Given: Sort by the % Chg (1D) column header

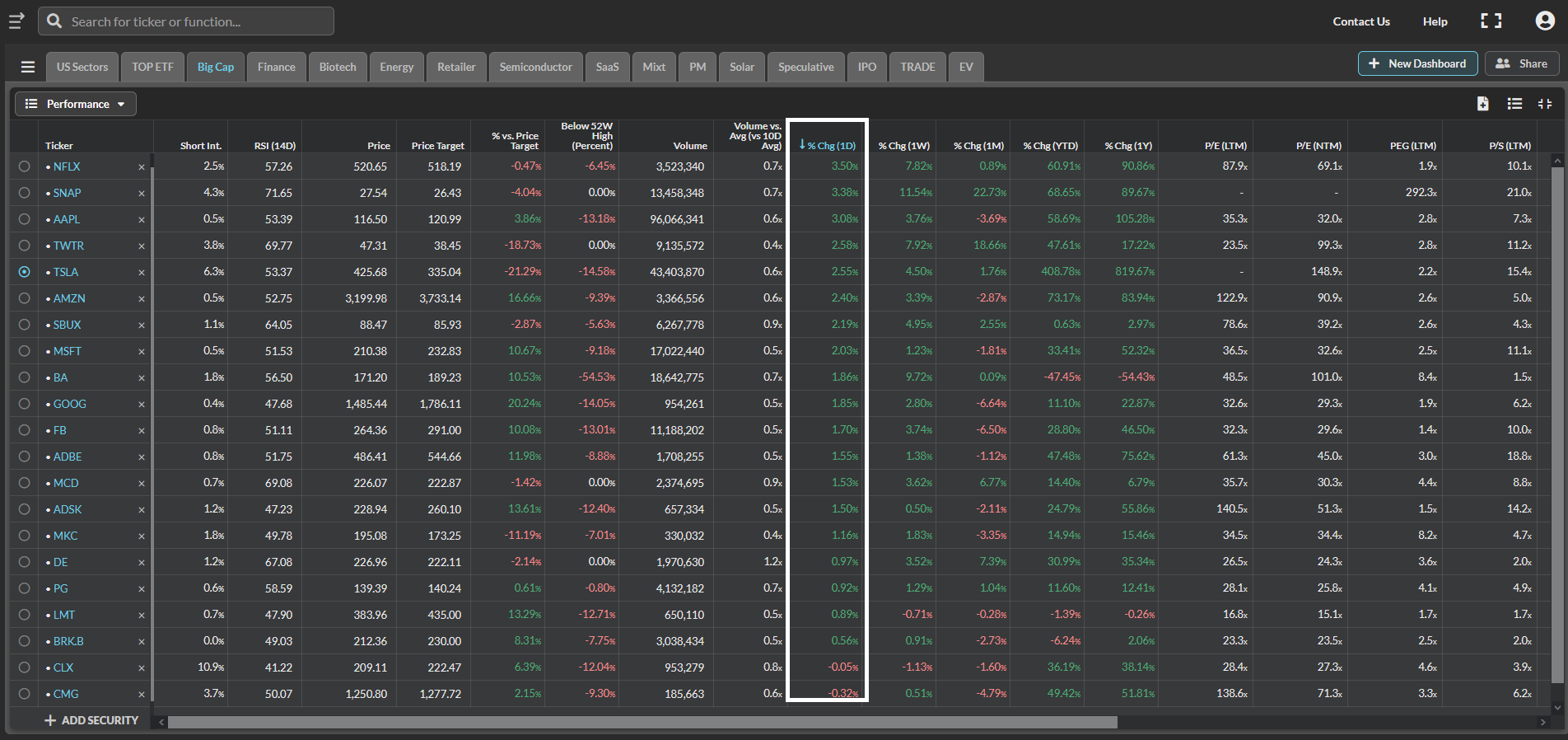Looking at the screenshot, I should tap(828, 145).
